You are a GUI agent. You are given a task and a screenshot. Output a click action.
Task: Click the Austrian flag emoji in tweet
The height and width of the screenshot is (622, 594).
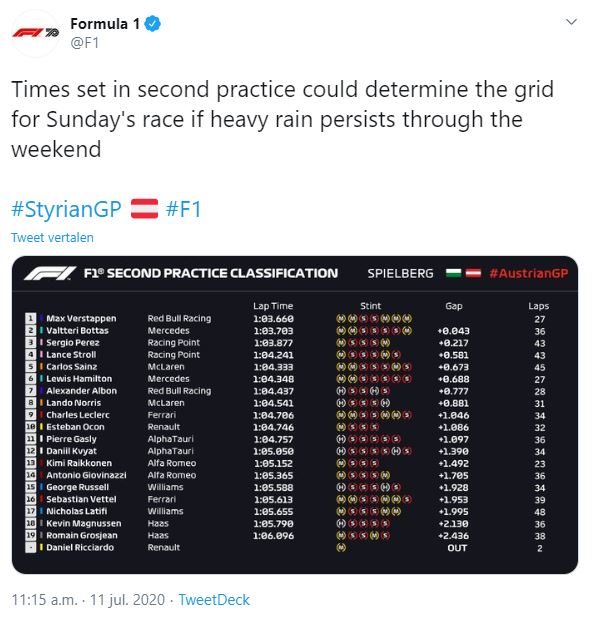(144, 209)
